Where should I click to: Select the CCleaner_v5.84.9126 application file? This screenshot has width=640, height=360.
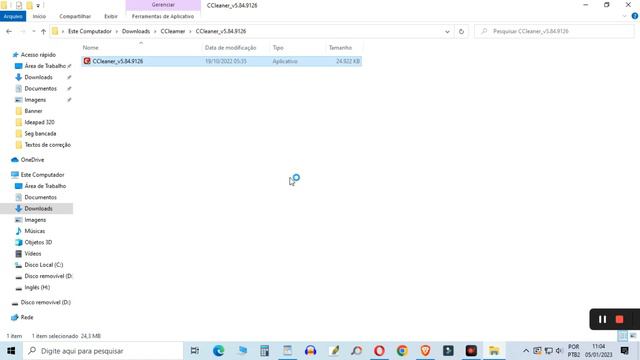[221, 61]
